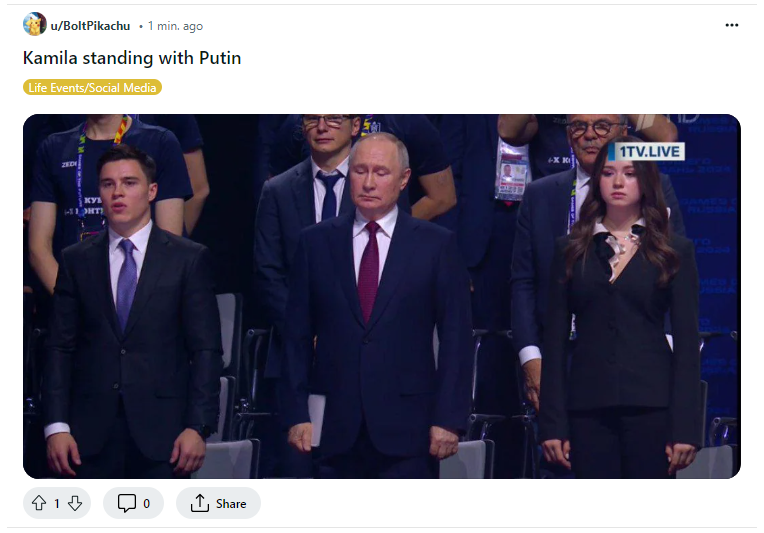The height and width of the screenshot is (533, 764).
Task: Click the Share button label
Action: [x=231, y=503]
